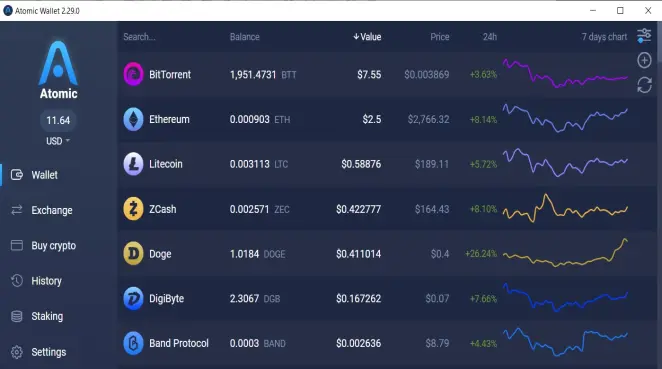This screenshot has width=662, height=369.
Task: Go to the Staking menu item
Action: click(47, 316)
